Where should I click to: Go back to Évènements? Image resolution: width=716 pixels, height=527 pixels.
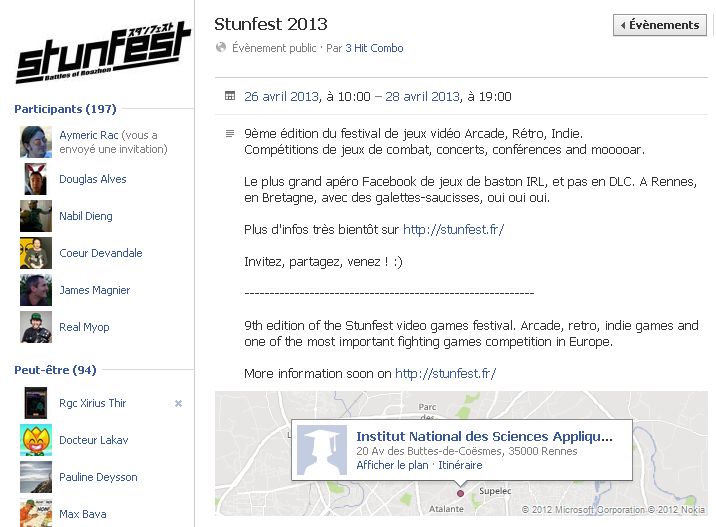[x=659, y=25]
